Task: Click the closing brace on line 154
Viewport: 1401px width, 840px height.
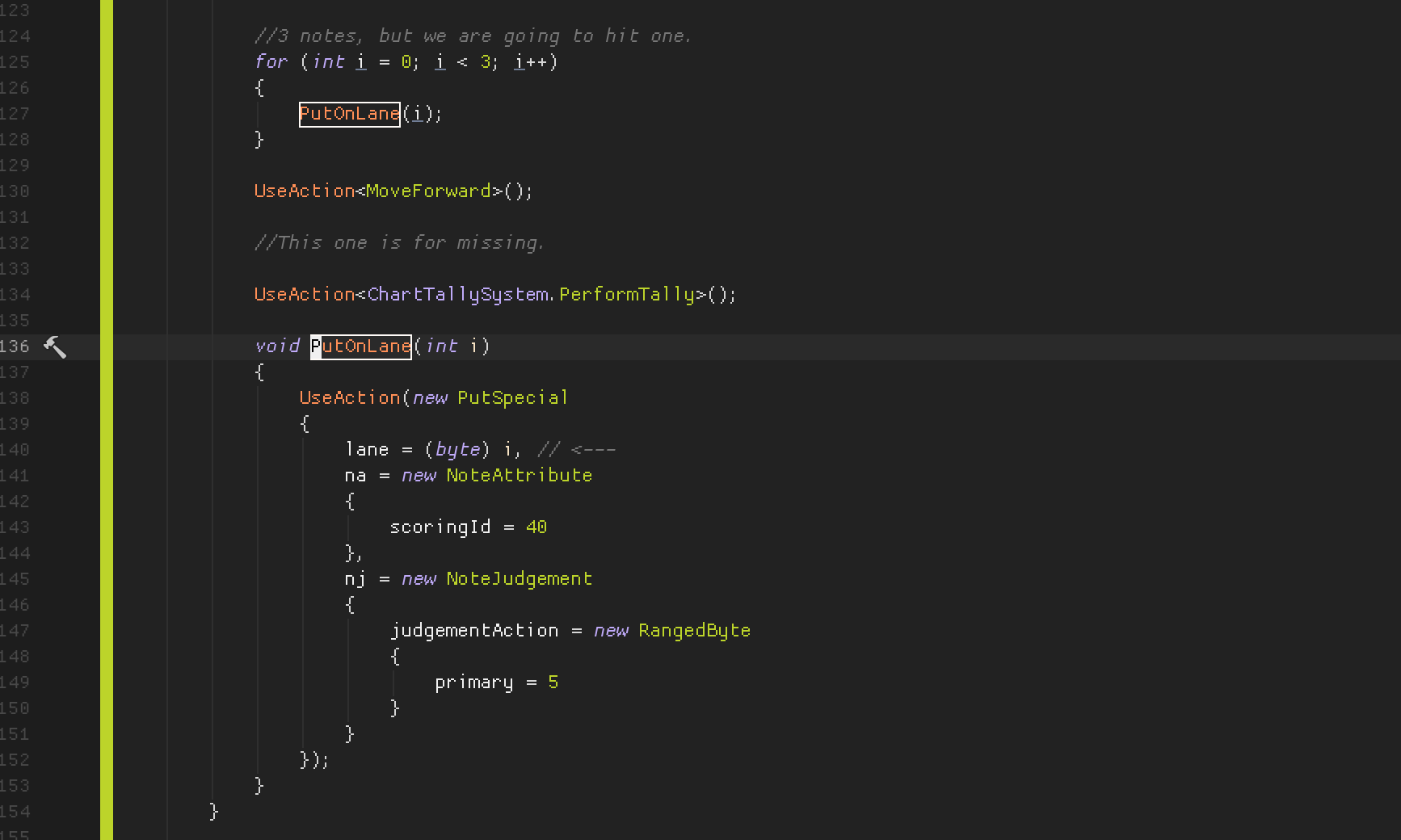Action: [212, 813]
